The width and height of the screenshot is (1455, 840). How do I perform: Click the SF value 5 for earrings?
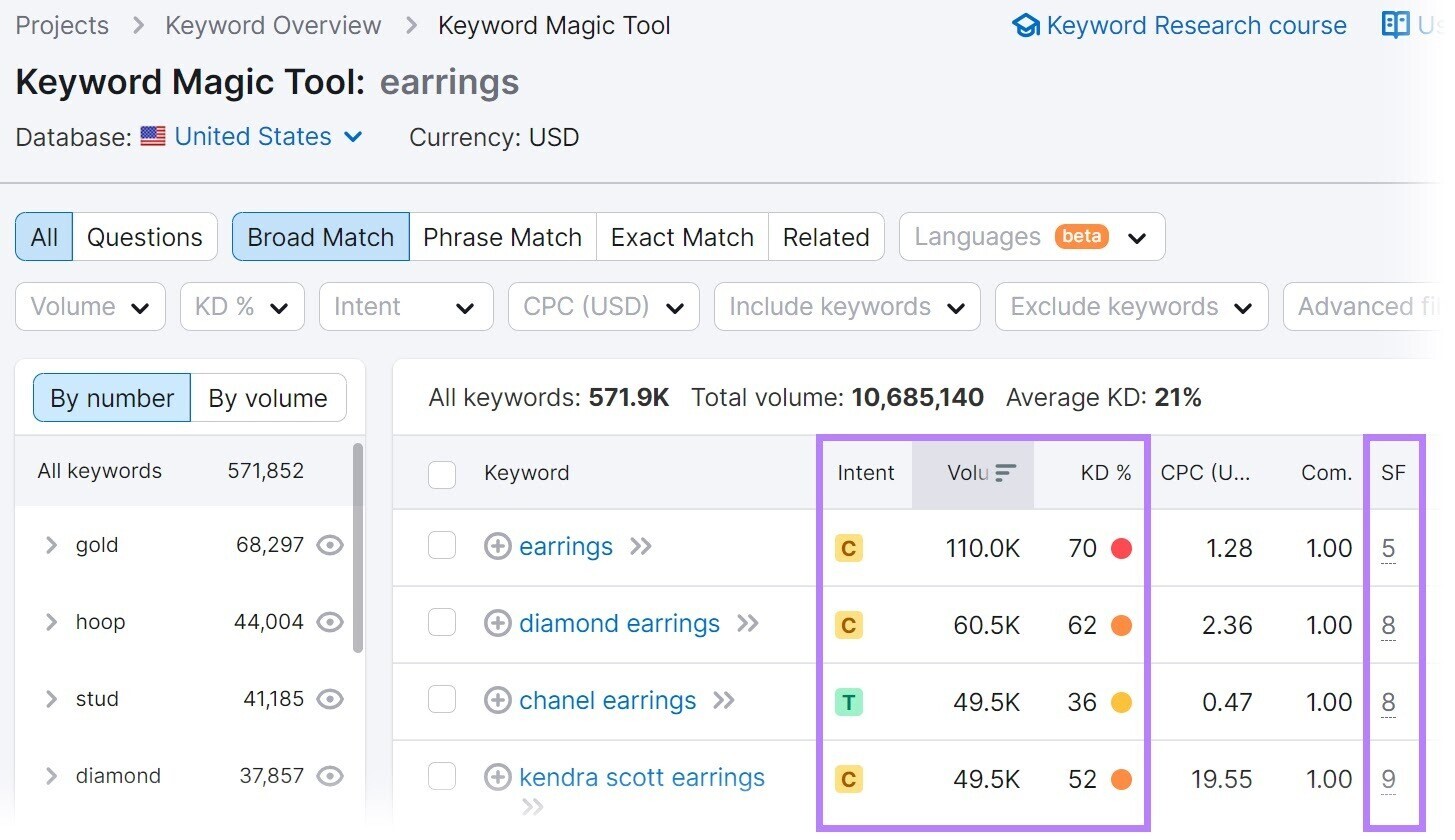[x=1388, y=548]
